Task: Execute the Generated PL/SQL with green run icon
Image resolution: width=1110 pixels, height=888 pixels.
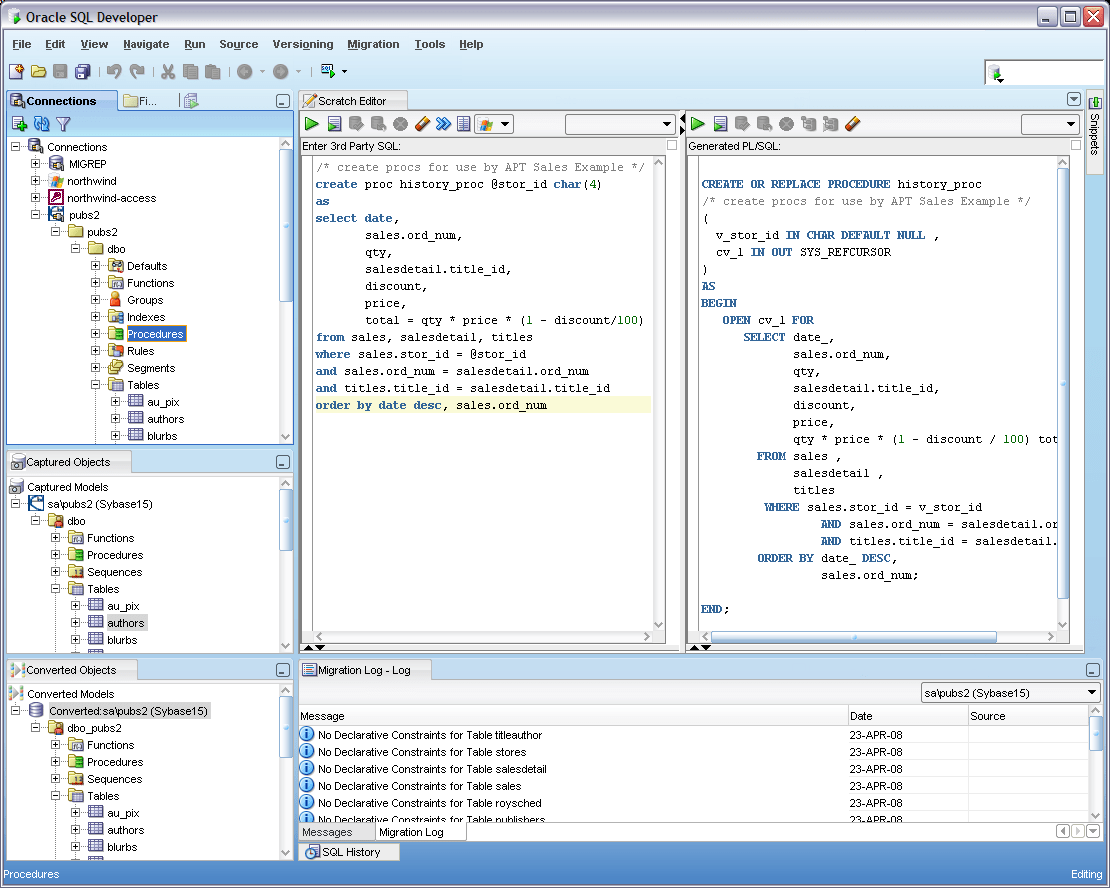Action: tap(697, 123)
